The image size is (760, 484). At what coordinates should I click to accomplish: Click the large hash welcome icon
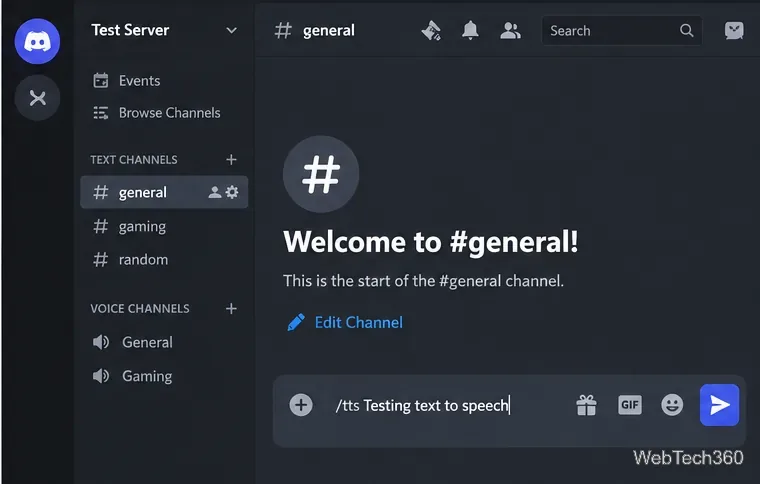[321, 174]
